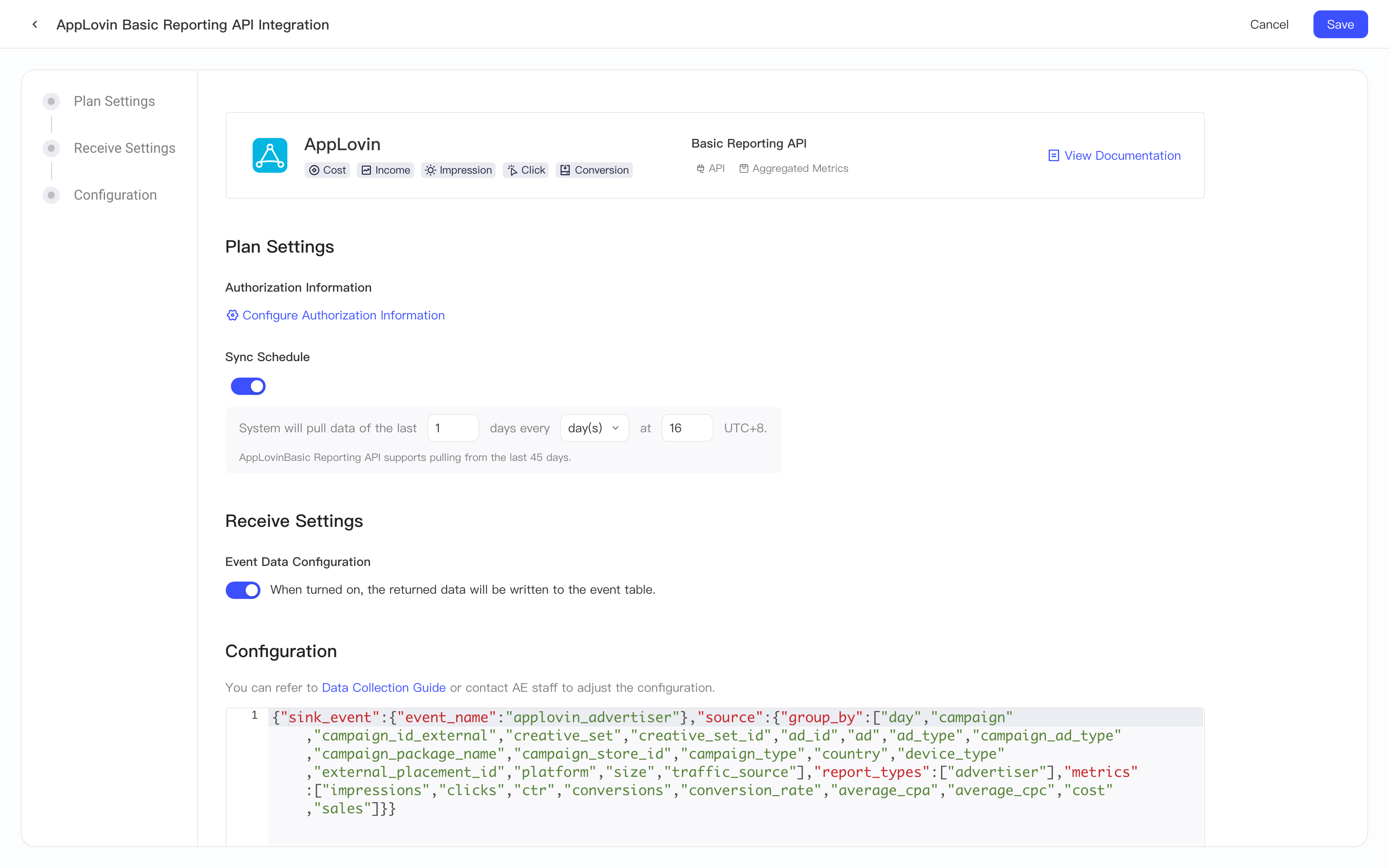The image size is (1389, 868).
Task: Click the UTC+8. timezone text
Action: coord(745,427)
